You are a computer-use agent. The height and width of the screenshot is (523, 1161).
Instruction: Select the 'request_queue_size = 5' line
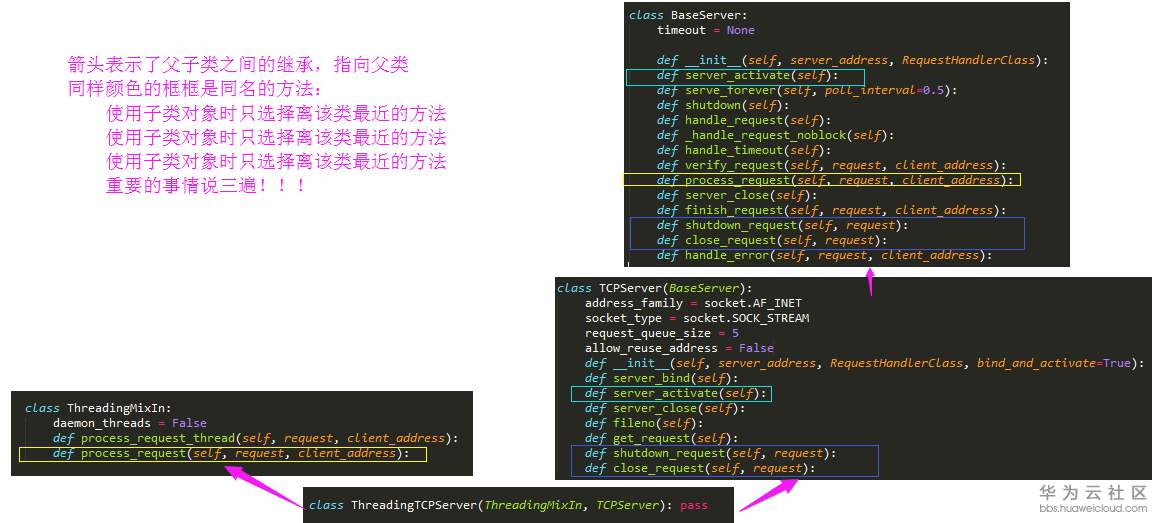coord(661,333)
